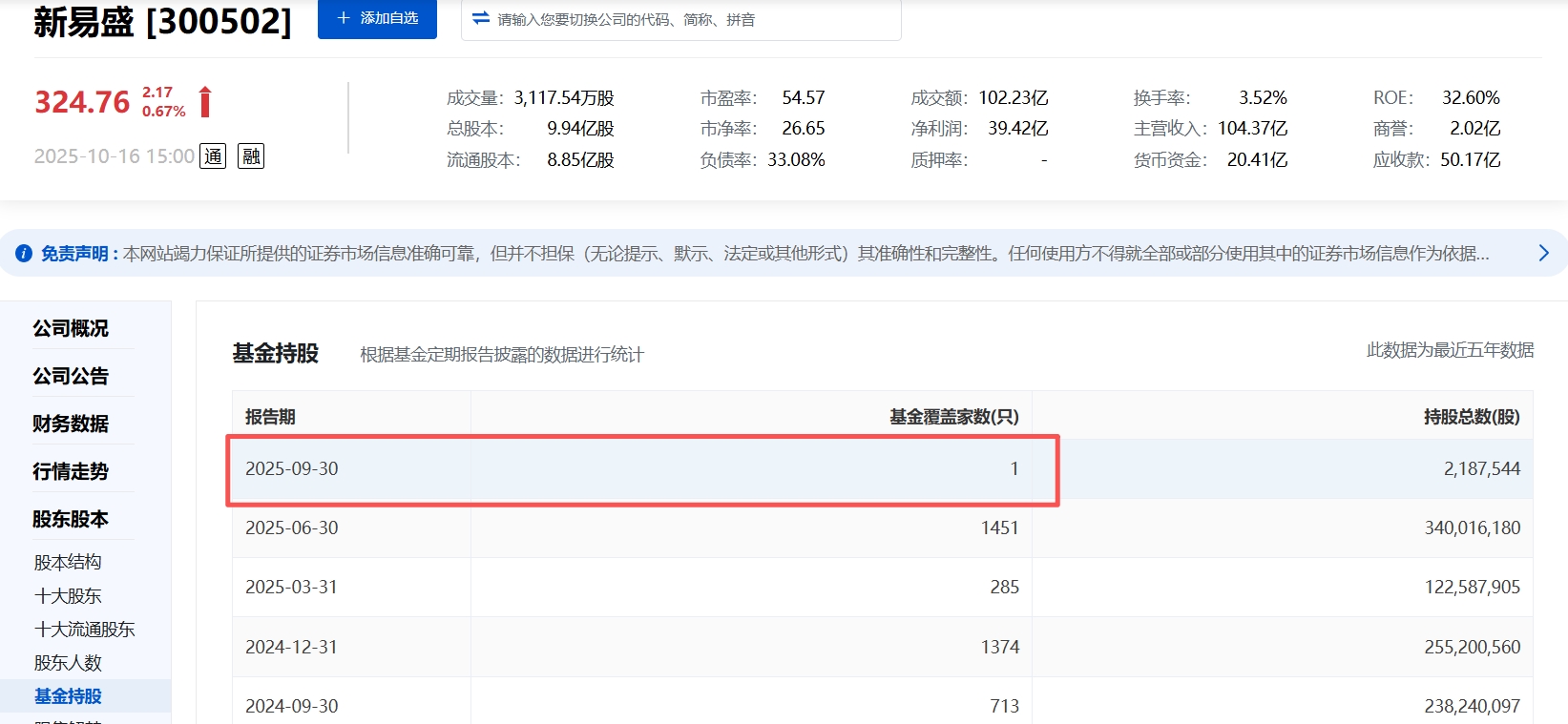Click 应收款 value 50.17亿
The width and height of the screenshot is (1568, 724).
coord(1471,159)
